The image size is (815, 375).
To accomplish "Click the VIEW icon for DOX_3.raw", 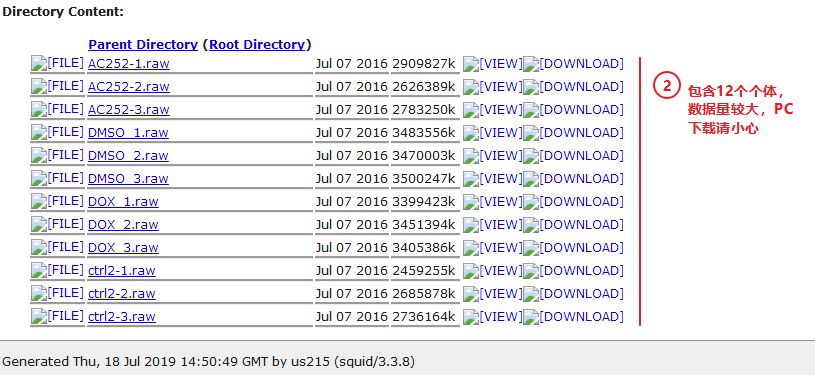I will (x=493, y=247).
